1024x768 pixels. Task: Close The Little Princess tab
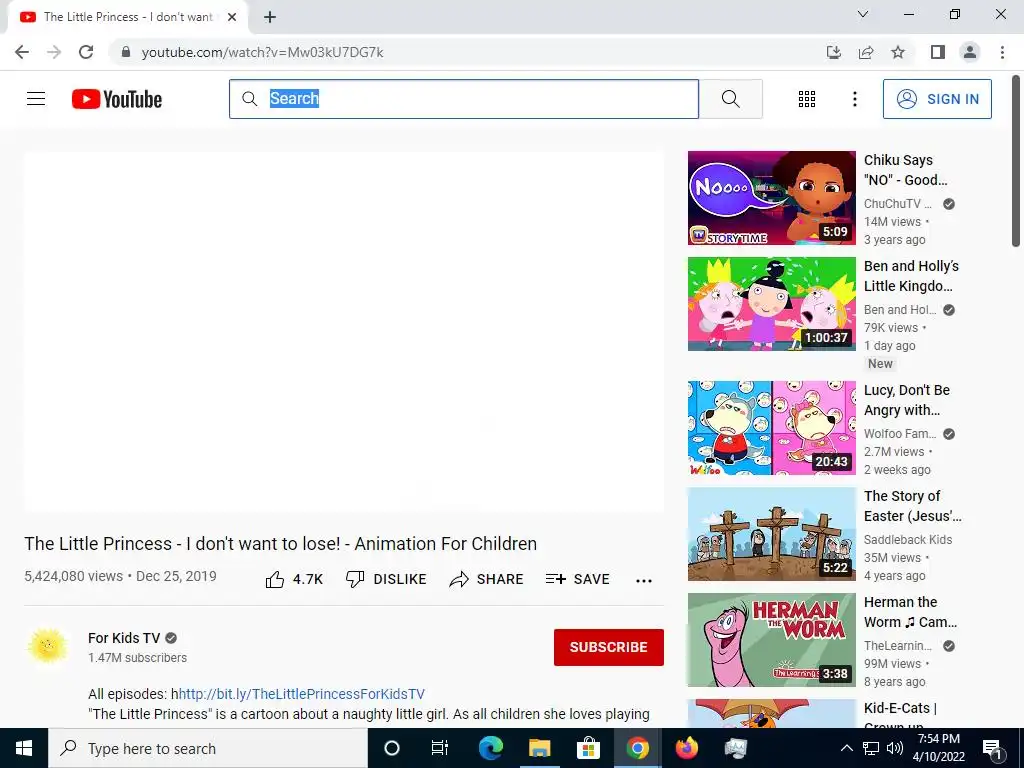pyautogui.click(x=232, y=17)
